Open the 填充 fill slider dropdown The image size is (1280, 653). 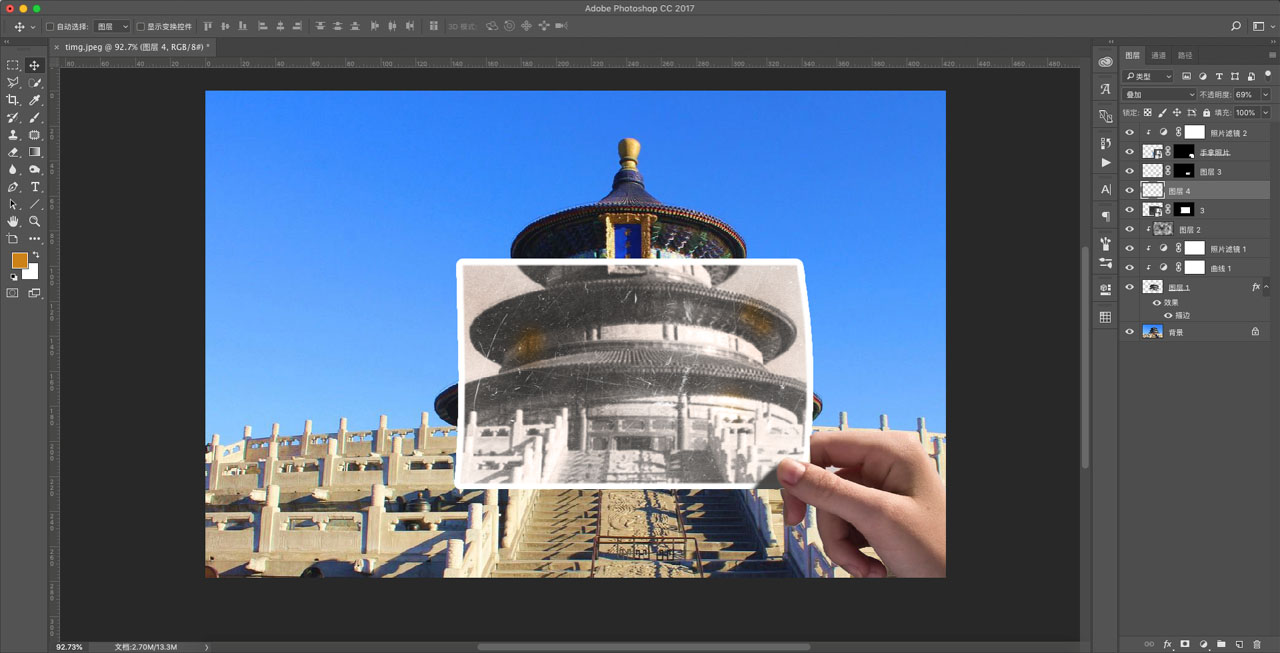point(1265,113)
